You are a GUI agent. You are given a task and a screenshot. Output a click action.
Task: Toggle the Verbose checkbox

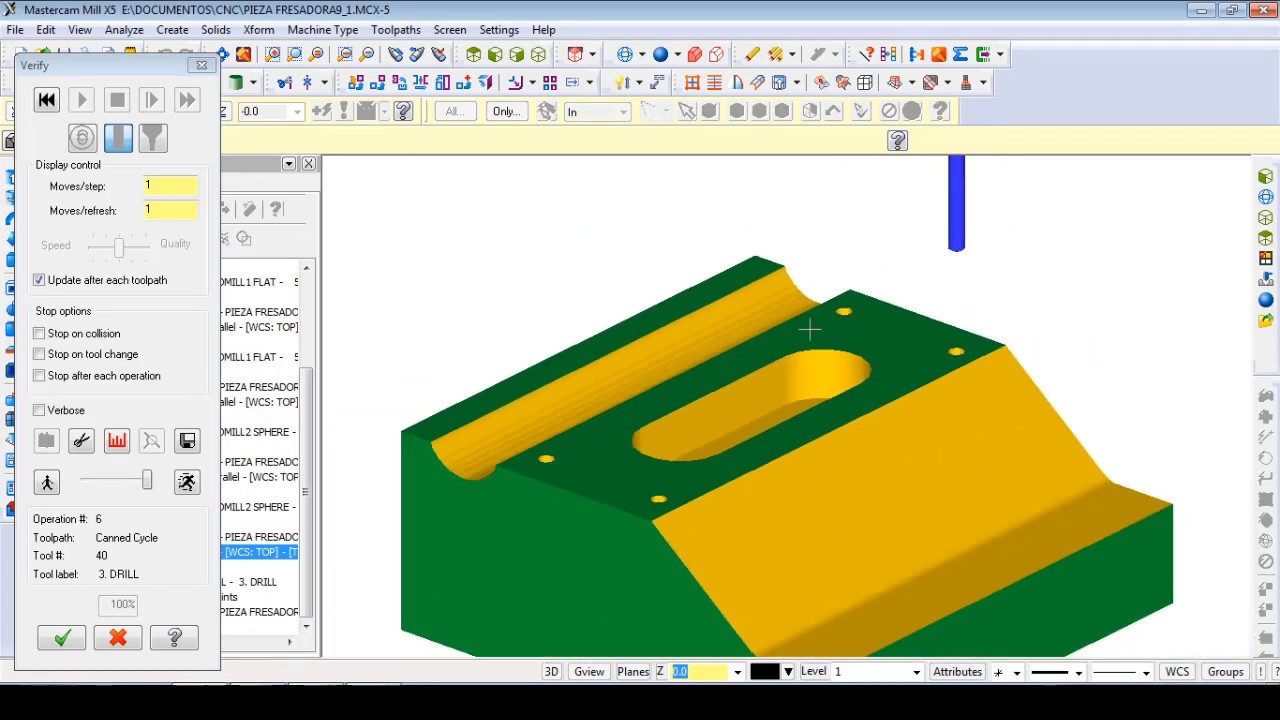point(39,410)
